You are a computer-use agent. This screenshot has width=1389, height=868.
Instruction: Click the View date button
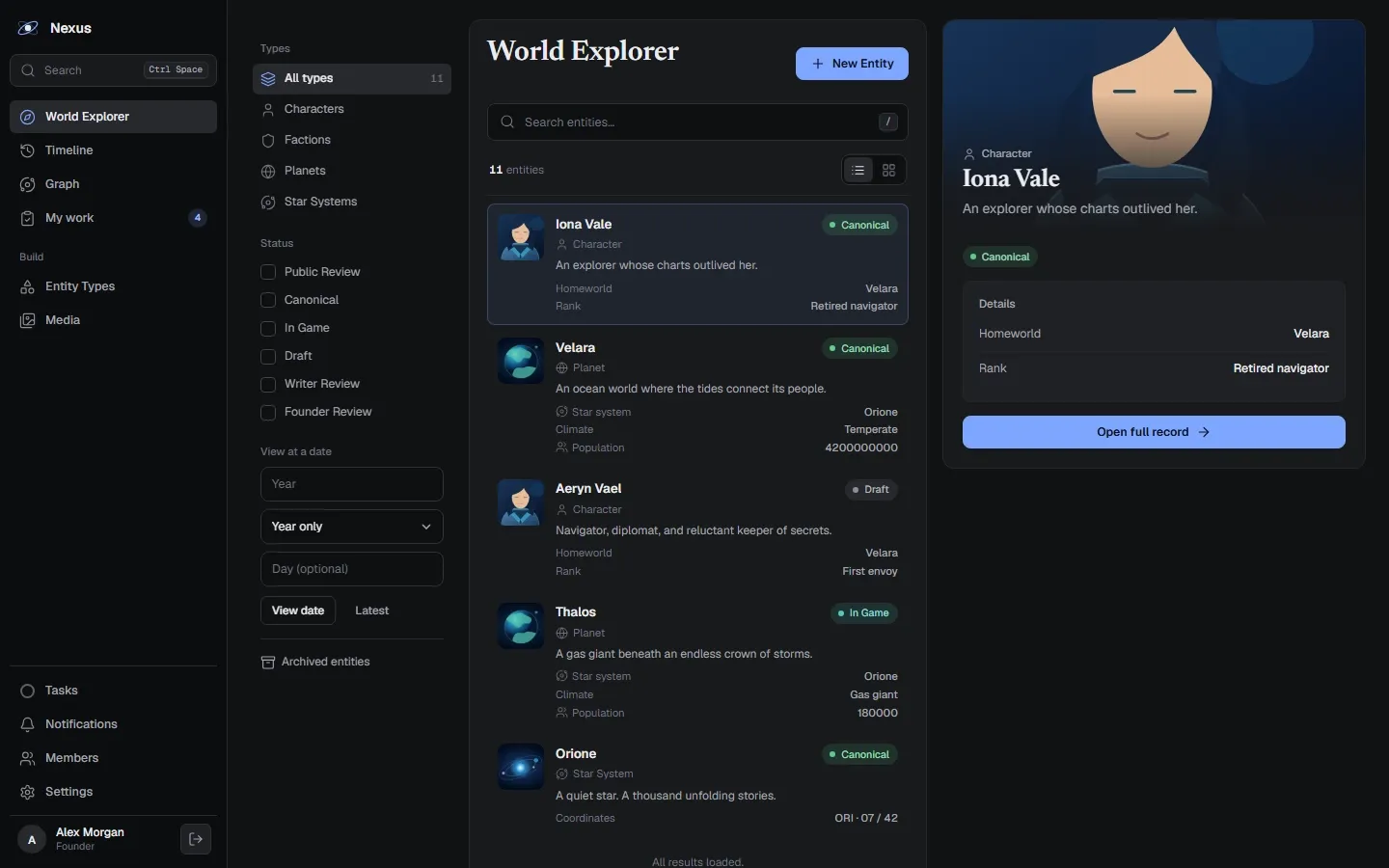(298, 610)
